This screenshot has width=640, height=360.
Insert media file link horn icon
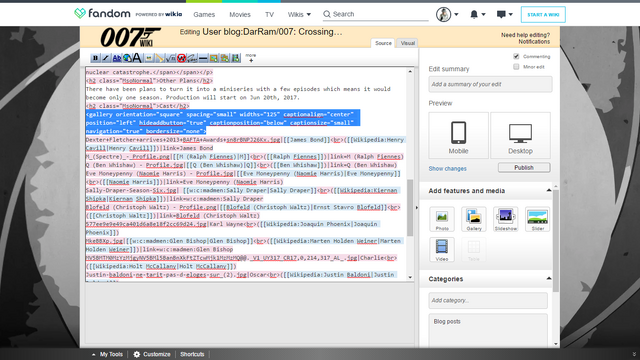coord(160,58)
